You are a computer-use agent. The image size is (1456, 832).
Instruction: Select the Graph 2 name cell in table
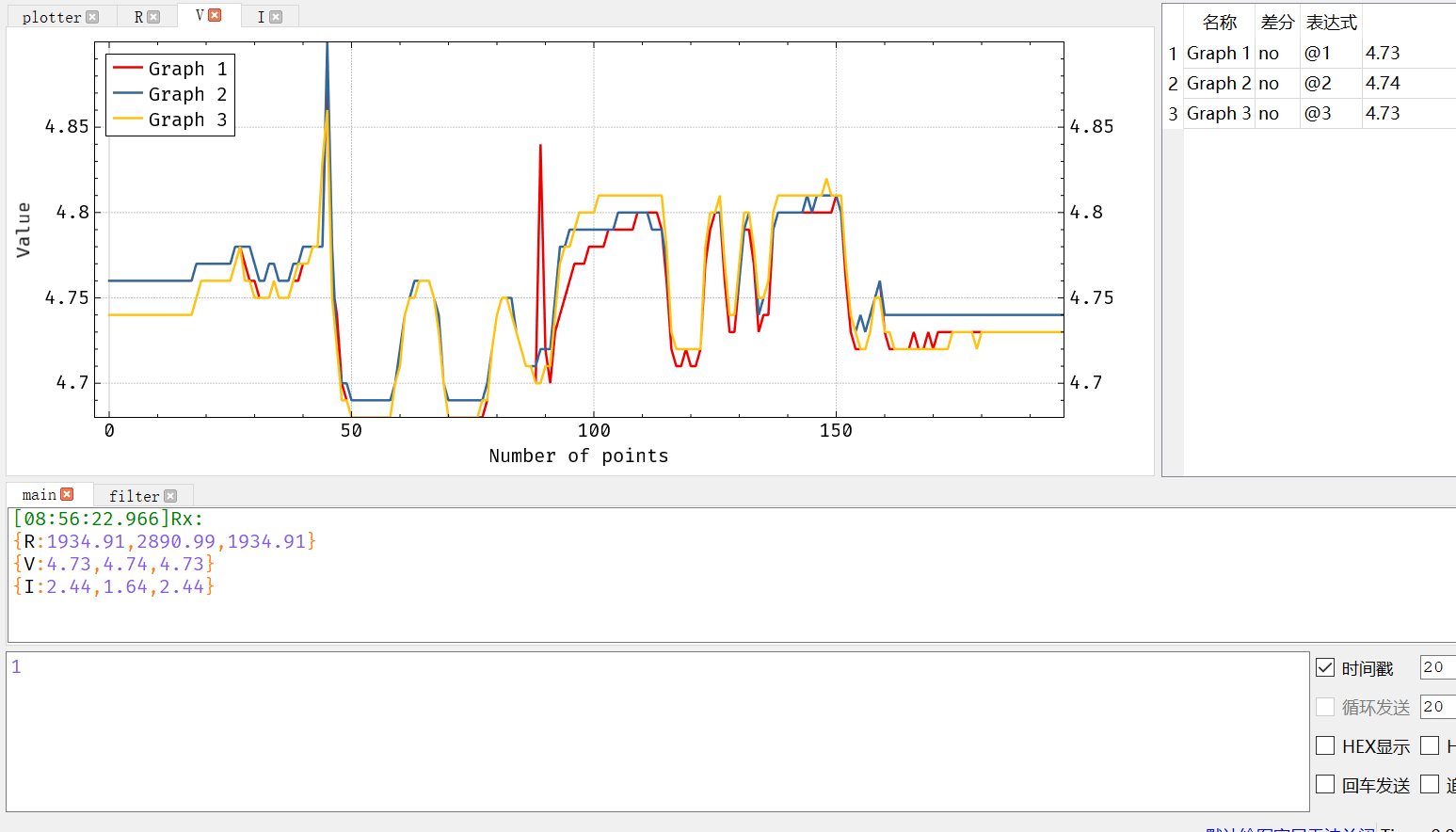tap(1219, 83)
